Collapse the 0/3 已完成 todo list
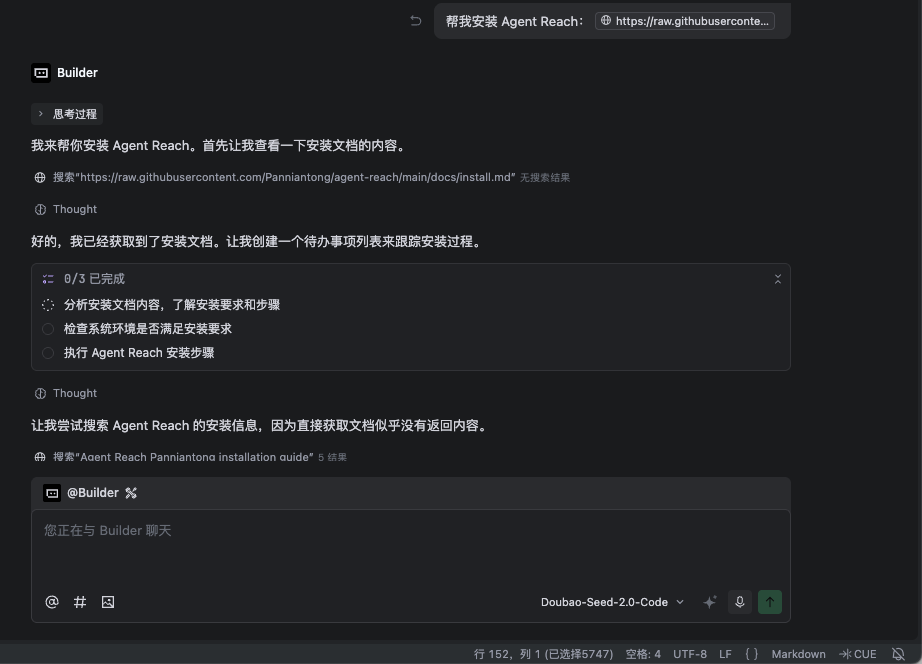Viewport: 922px width, 664px height. click(x=777, y=279)
